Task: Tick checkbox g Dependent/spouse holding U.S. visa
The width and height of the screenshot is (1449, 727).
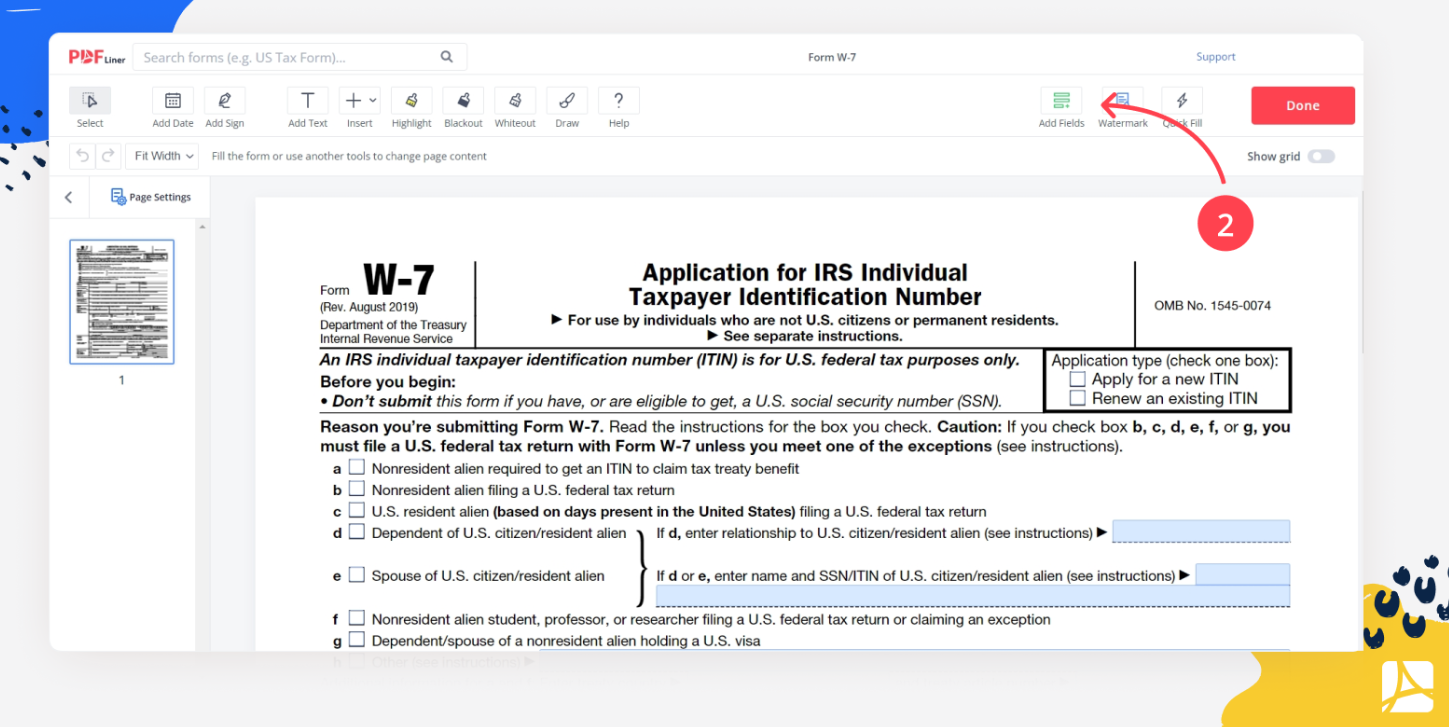Action: pos(357,640)
